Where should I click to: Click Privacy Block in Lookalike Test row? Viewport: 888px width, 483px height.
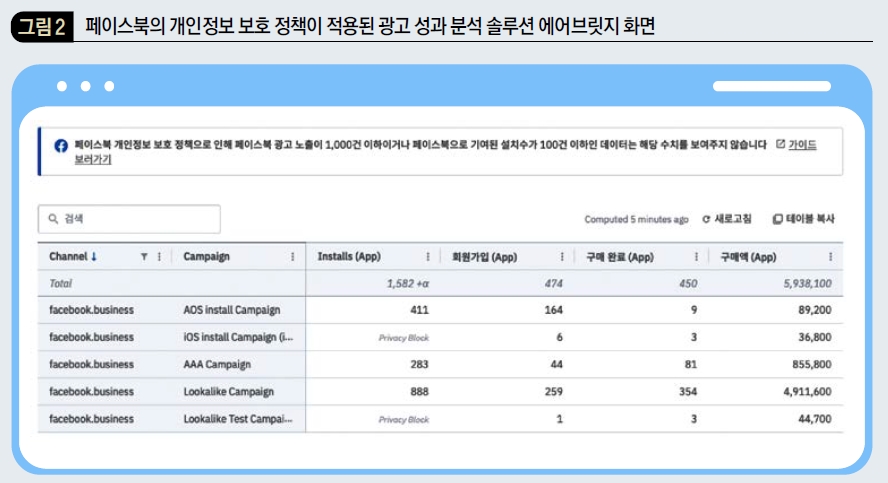(x=404, y=420)
